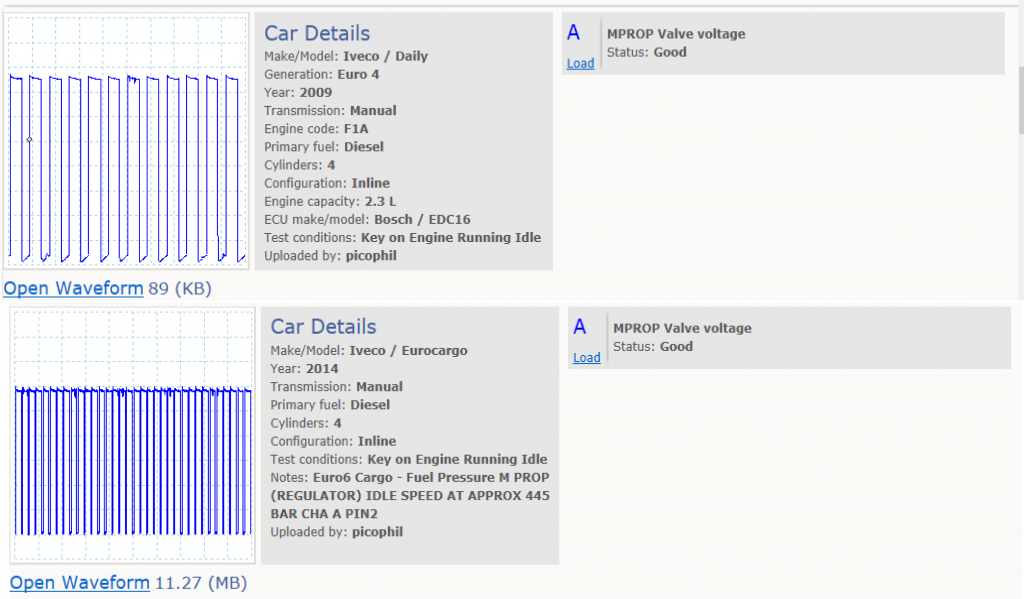Click the channel A letter in the Eurocargo entry
The width and height of the screenshot is (1024, 599).
click(x=579, y=326)
